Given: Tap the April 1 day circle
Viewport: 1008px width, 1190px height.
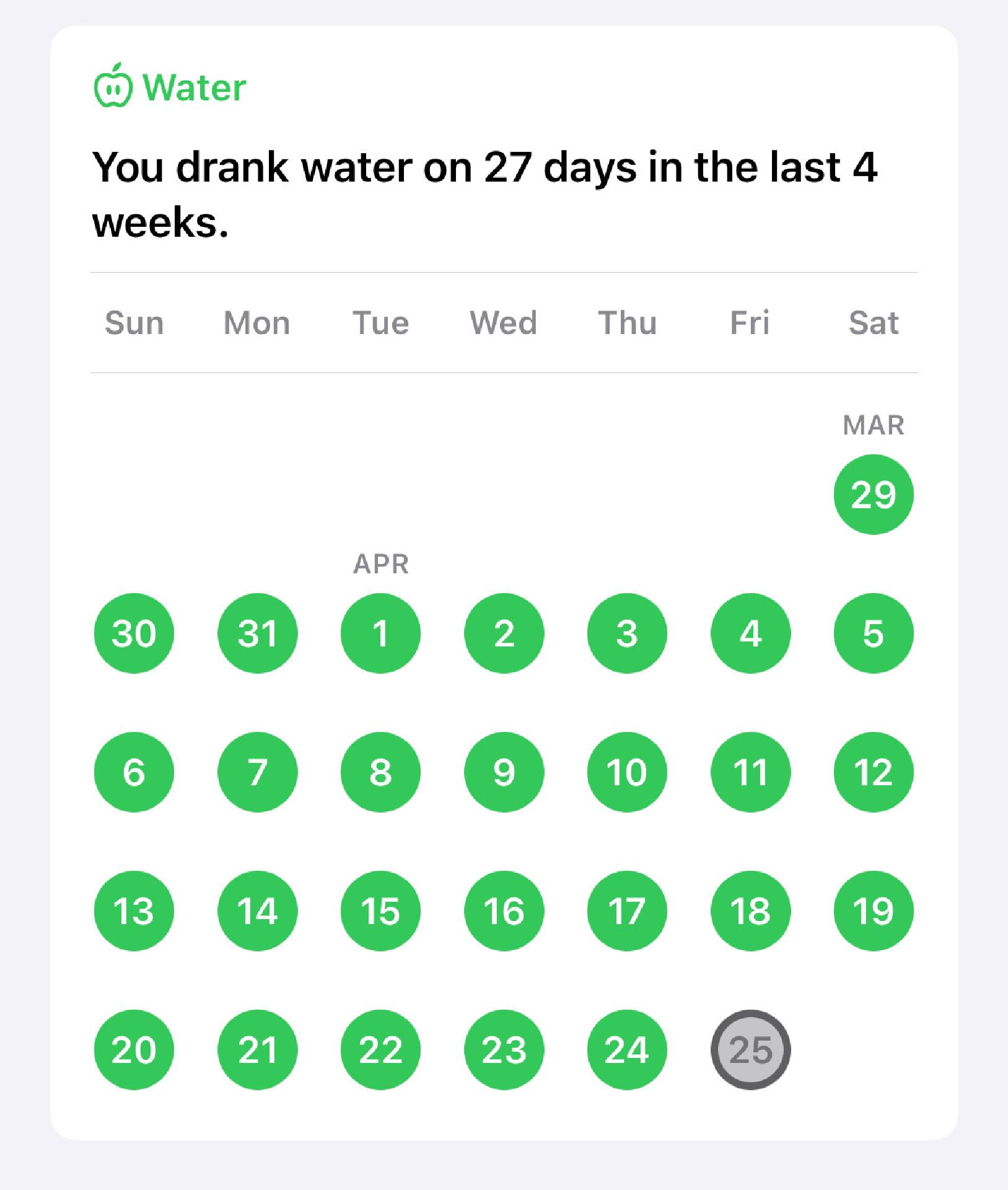Looking at the screenshot, I should coord(380,633).
